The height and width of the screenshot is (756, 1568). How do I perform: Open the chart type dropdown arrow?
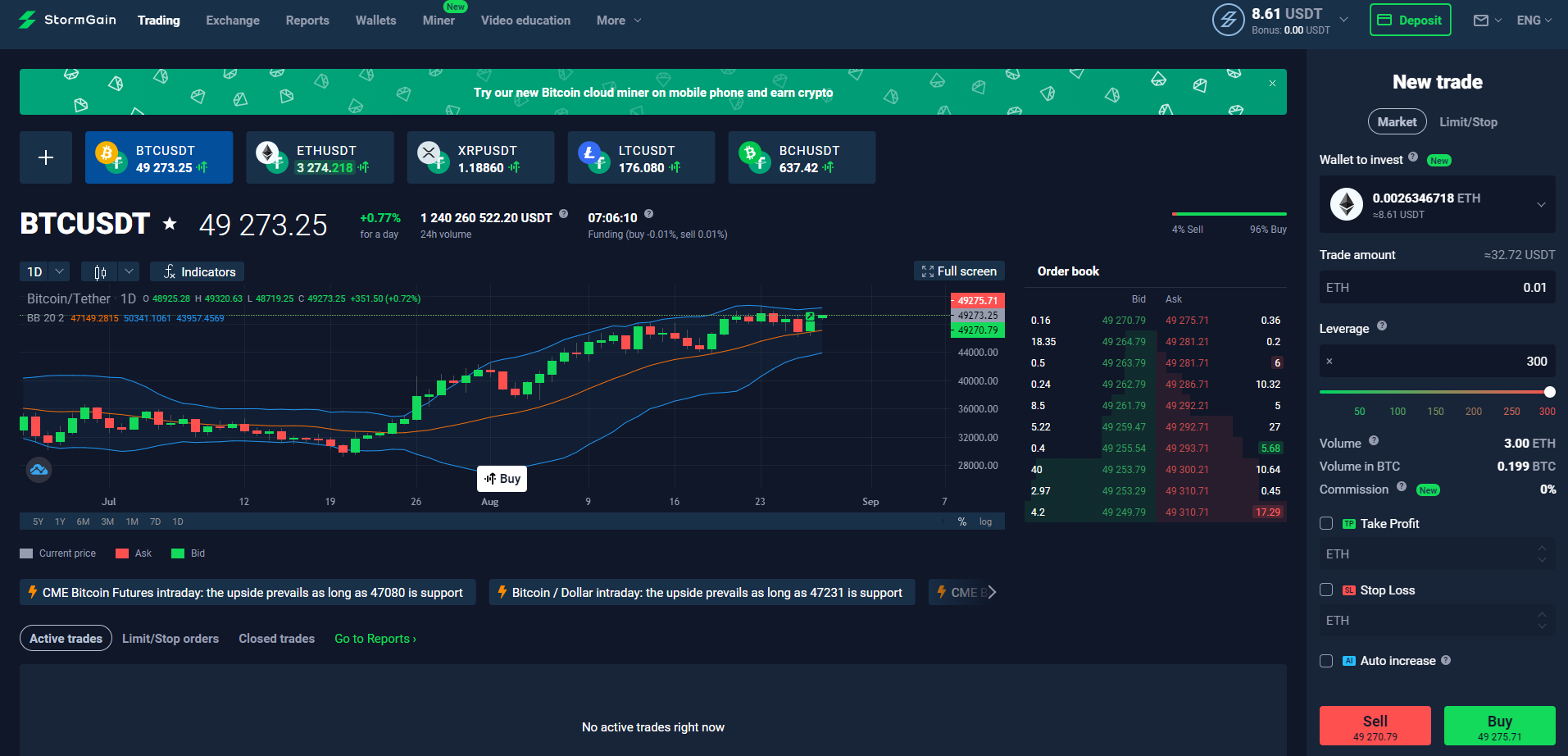coord(129,271)
